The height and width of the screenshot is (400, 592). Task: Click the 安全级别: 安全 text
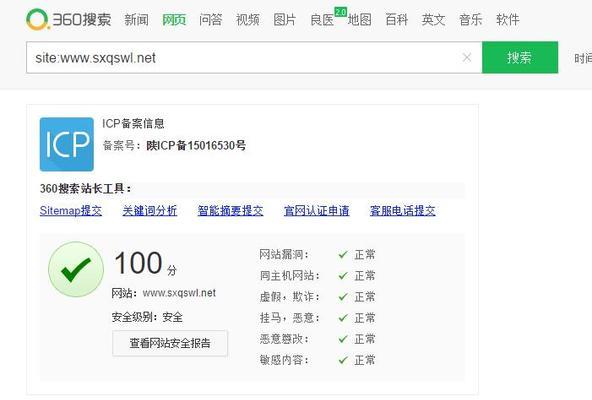click(x=147, y=317)
